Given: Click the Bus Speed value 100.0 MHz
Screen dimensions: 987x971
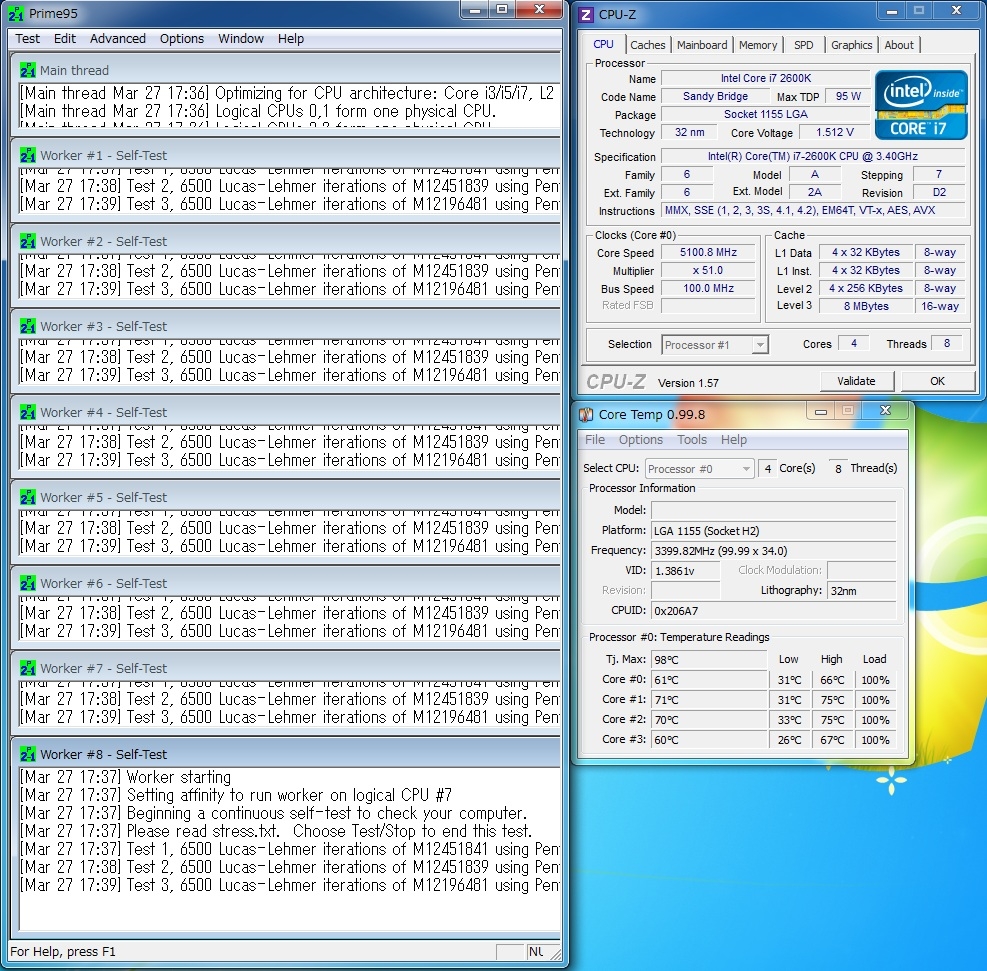Looking at the screenshot, I should tap(708, 288).
